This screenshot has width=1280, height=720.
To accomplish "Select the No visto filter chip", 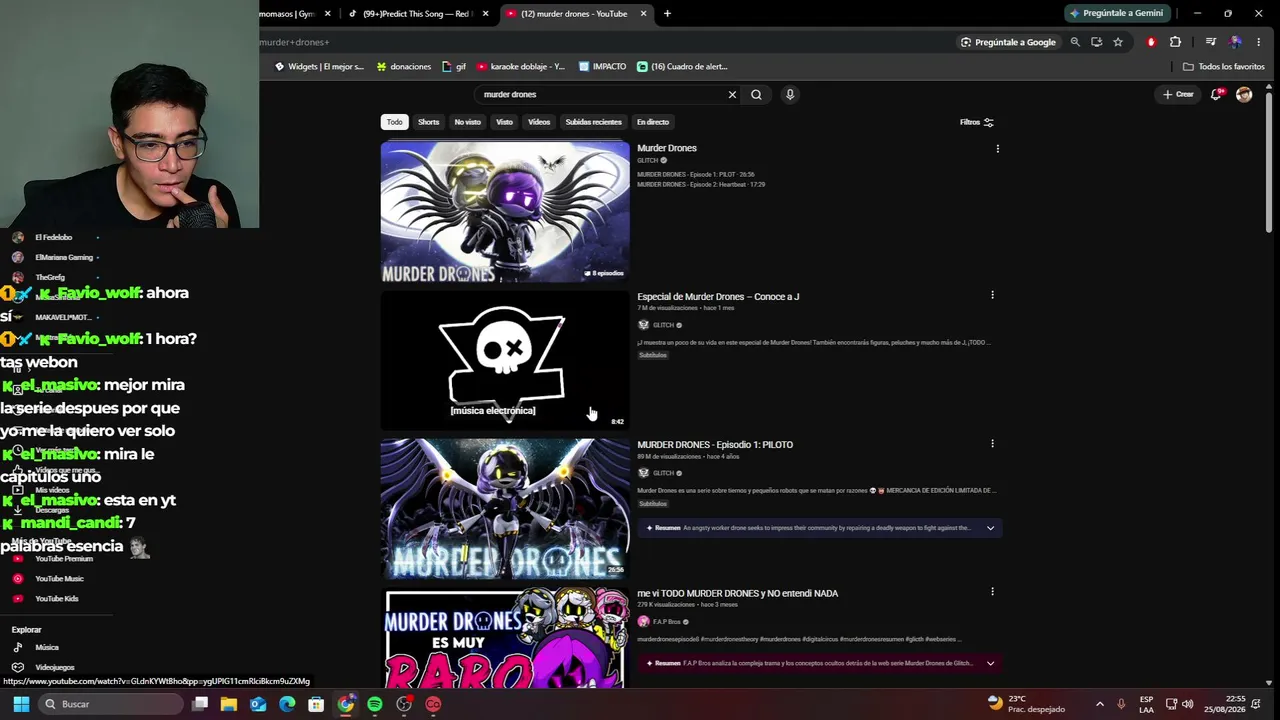I will click(x=468, y=122).
